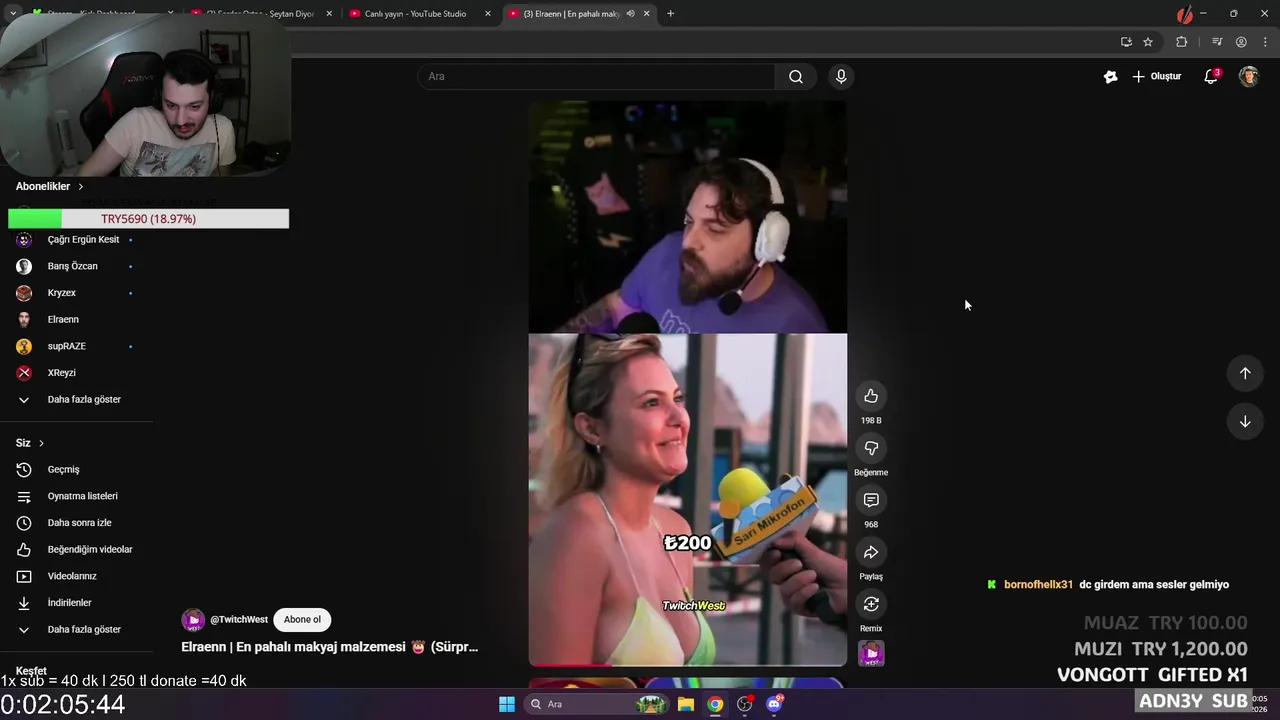Click the Oluştur create button

pyautogui.click(x=1157, y=76)
